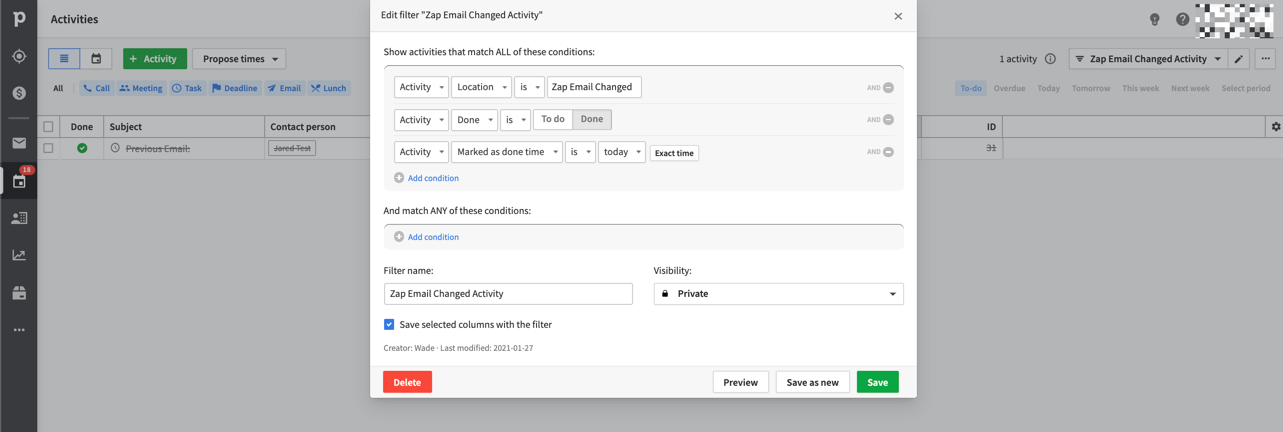The width and height of the screenshot is (1283, 432).
Task: Open three-dots more options button
Action: (x=1265, y=59)
